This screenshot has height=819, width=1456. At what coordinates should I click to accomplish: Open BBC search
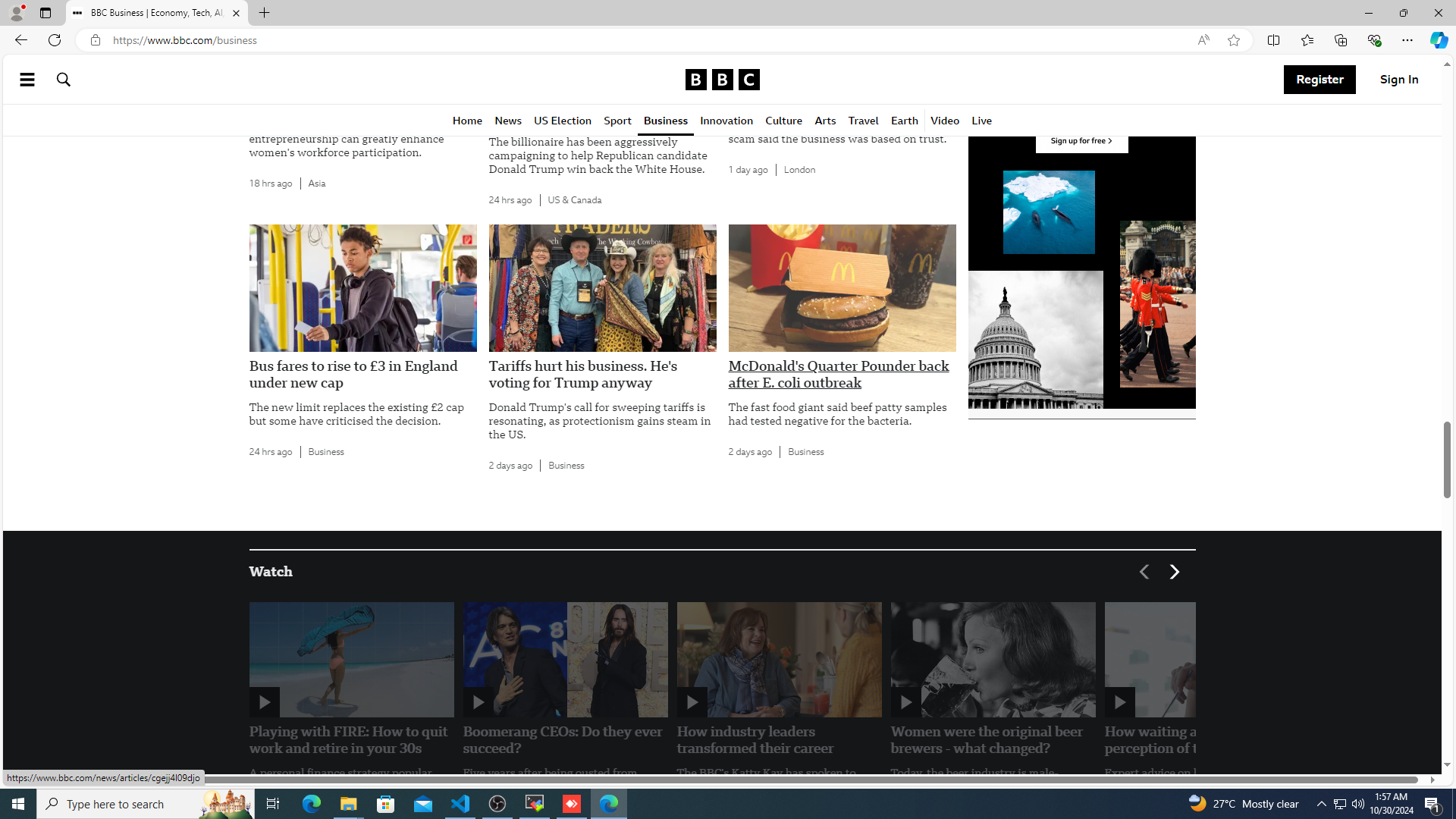[x=64, y=79]
